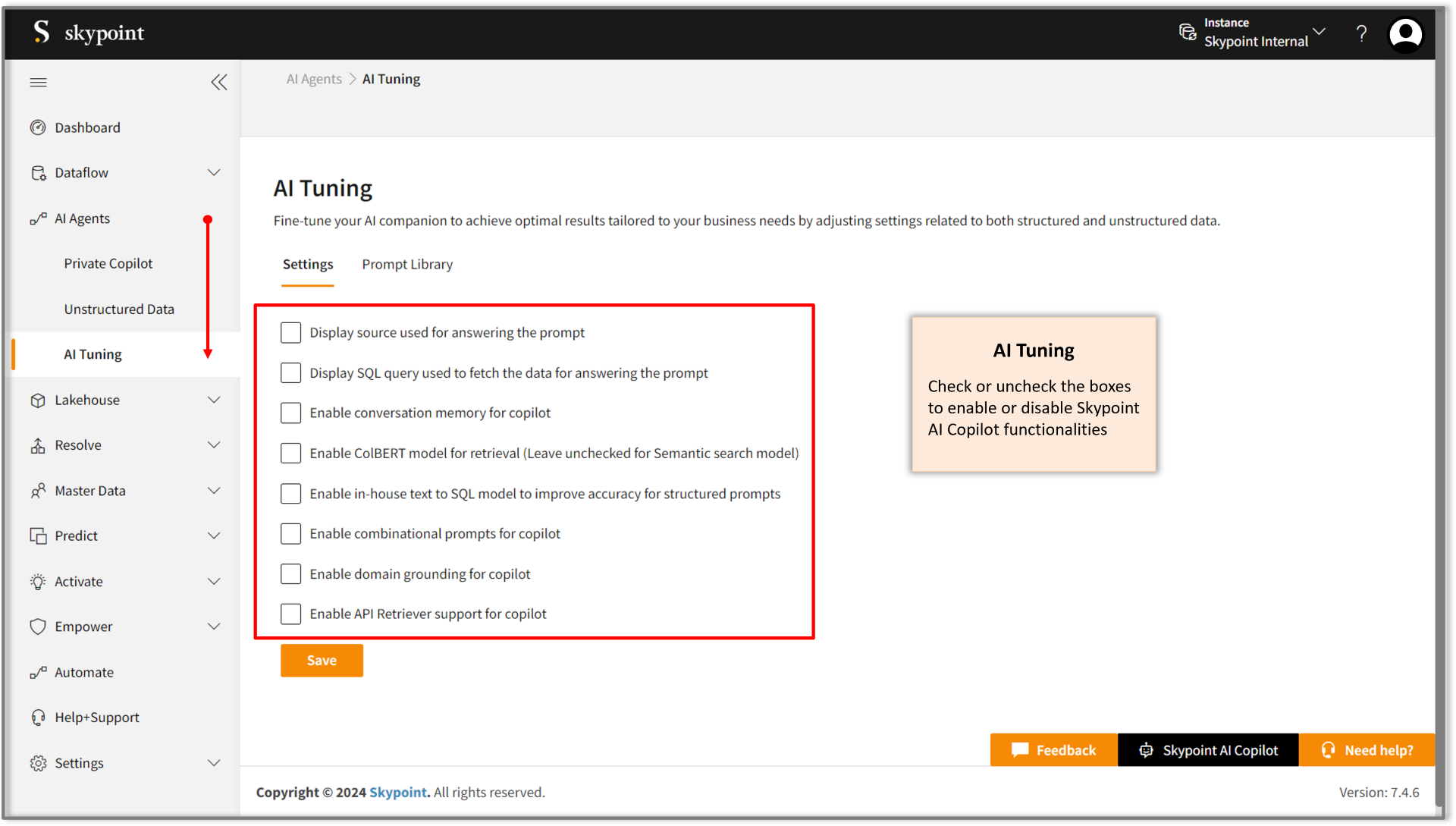Click the Feedback button label
Screen dimensions: 1456x826
(1066, 750)
